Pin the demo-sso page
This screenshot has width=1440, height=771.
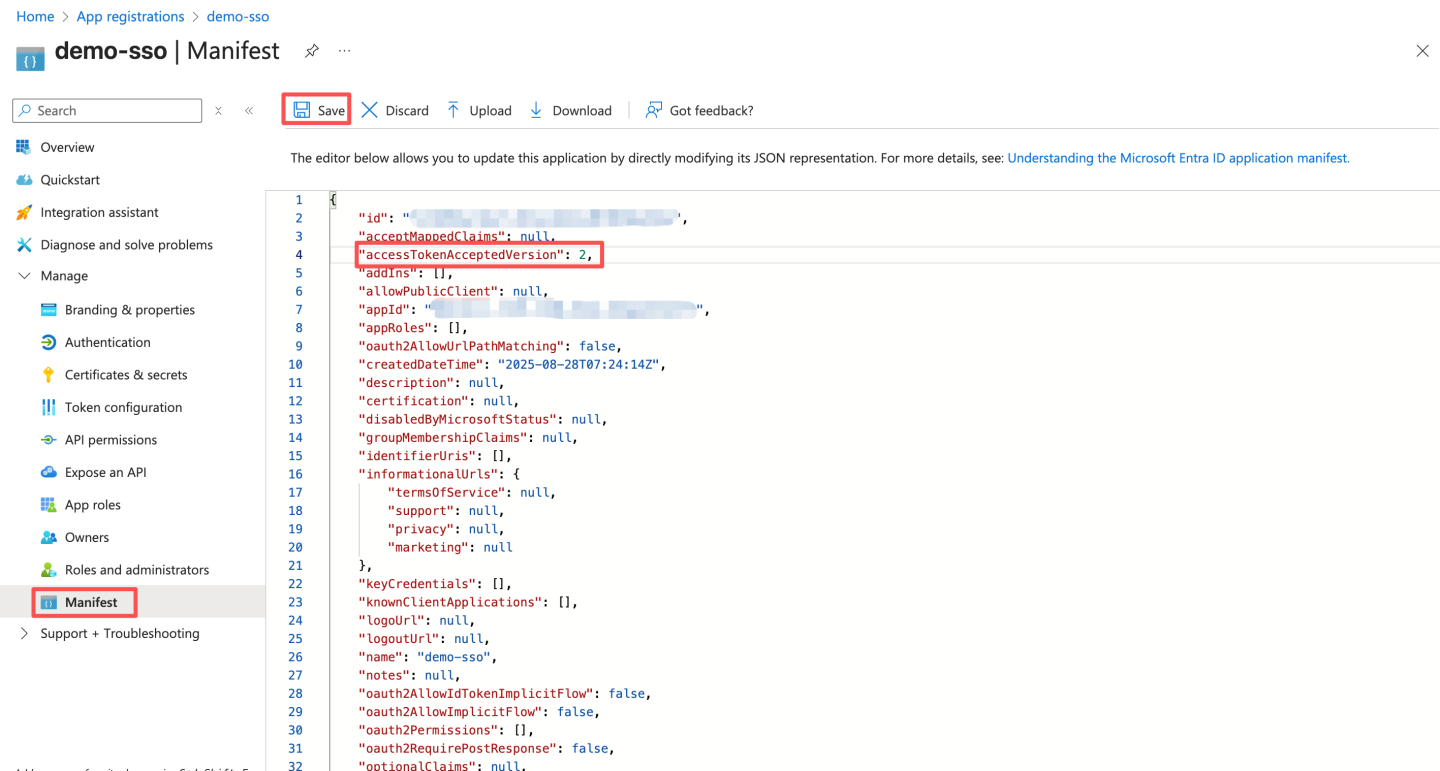point(312,51)
